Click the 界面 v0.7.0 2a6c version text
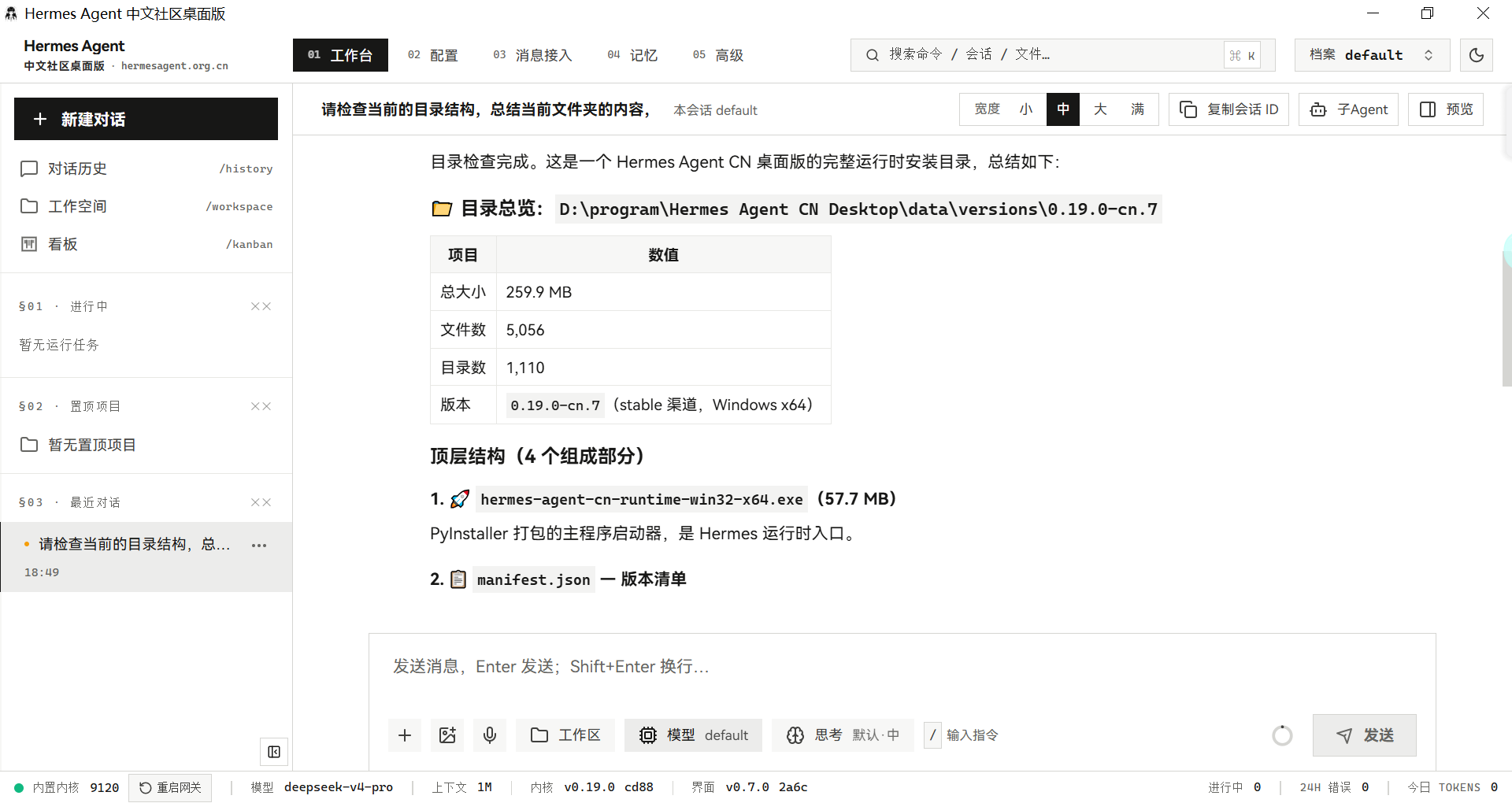Screen dimensions: 1512x803 750,787
